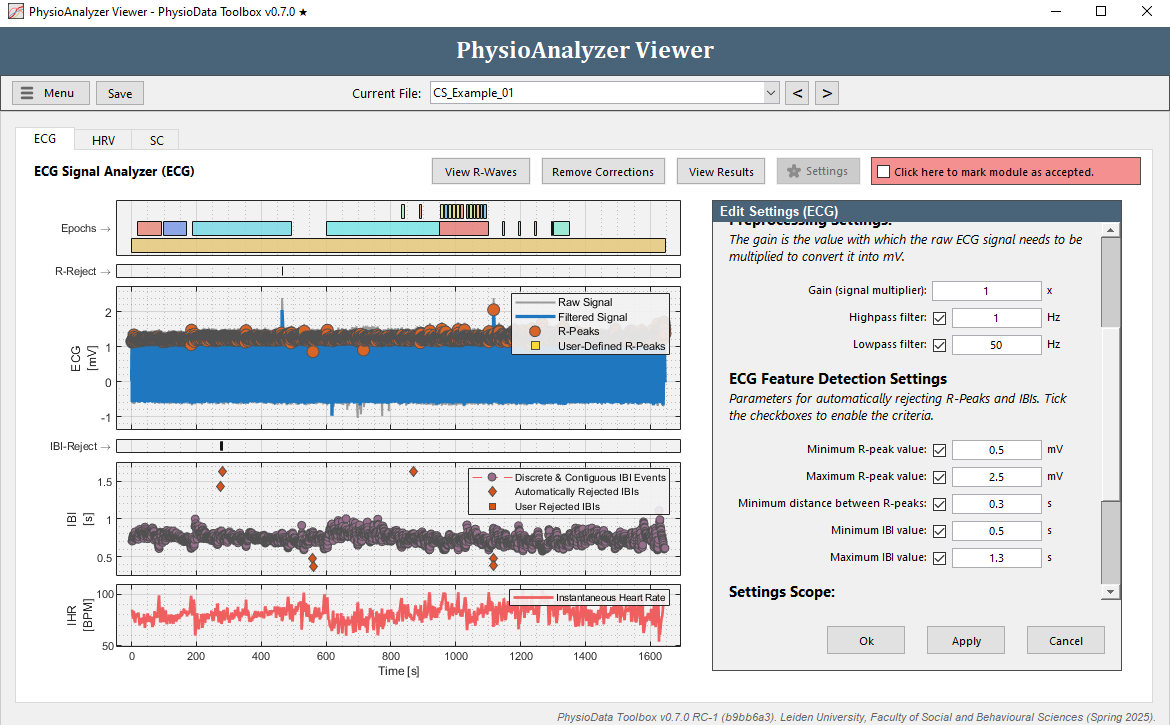Click the IBI-Reject black marker
This screenshot has width=1170, height=725.
[x=222, y=446]
